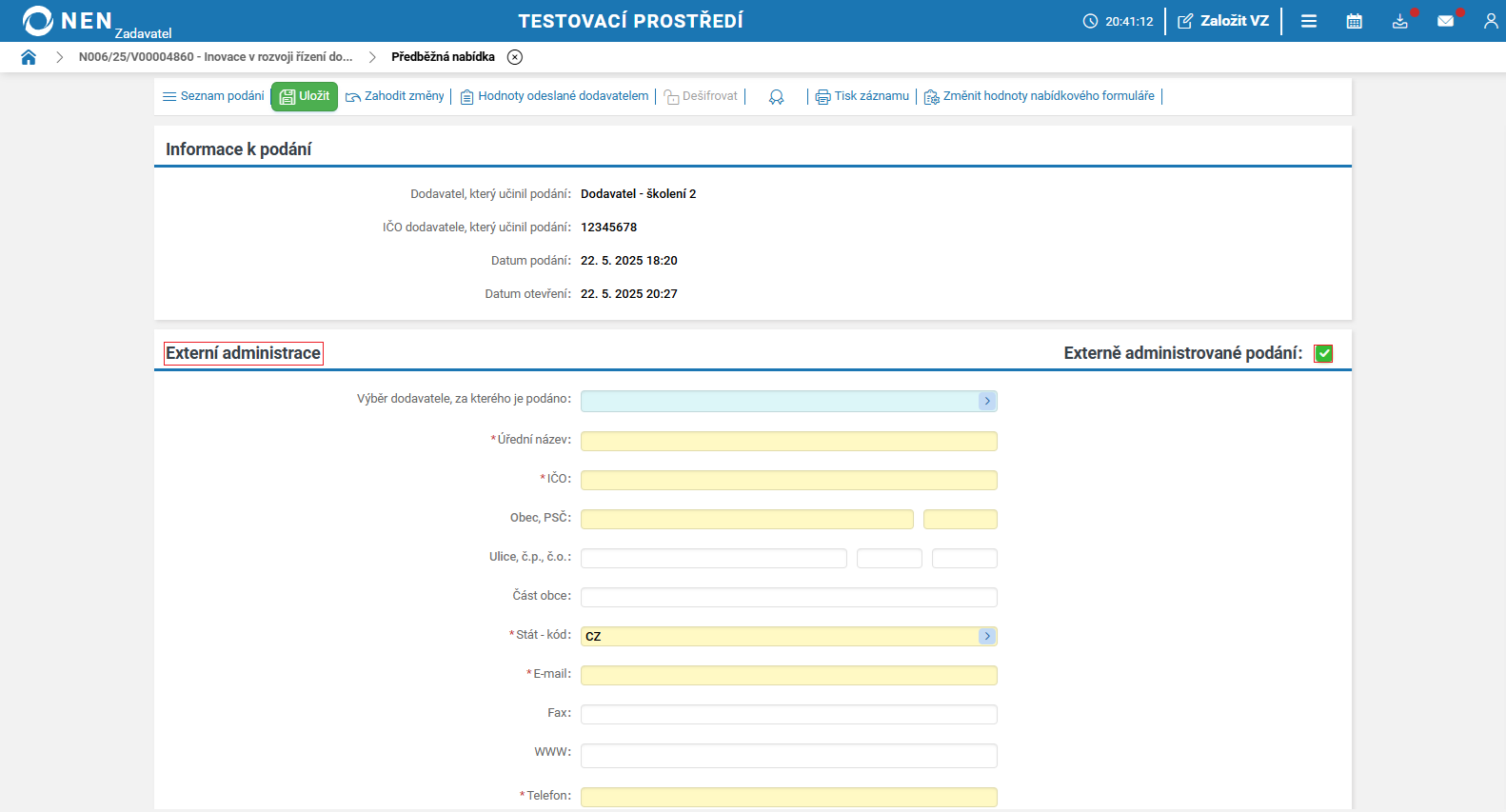
Task: Click the Úřední název input field
Action: pos(788,441)
